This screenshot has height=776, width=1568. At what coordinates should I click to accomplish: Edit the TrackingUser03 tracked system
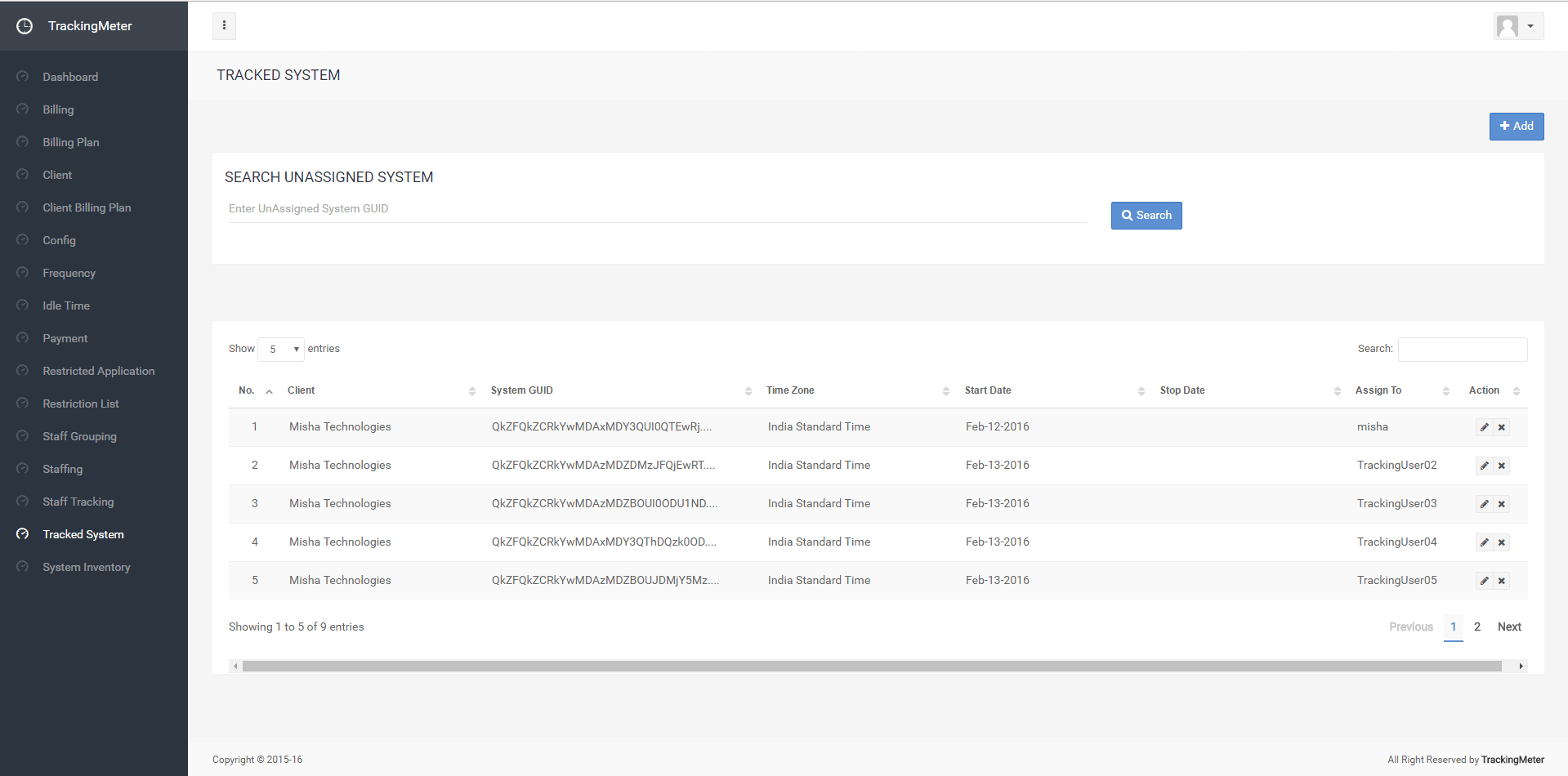(x=1484, y=504)
